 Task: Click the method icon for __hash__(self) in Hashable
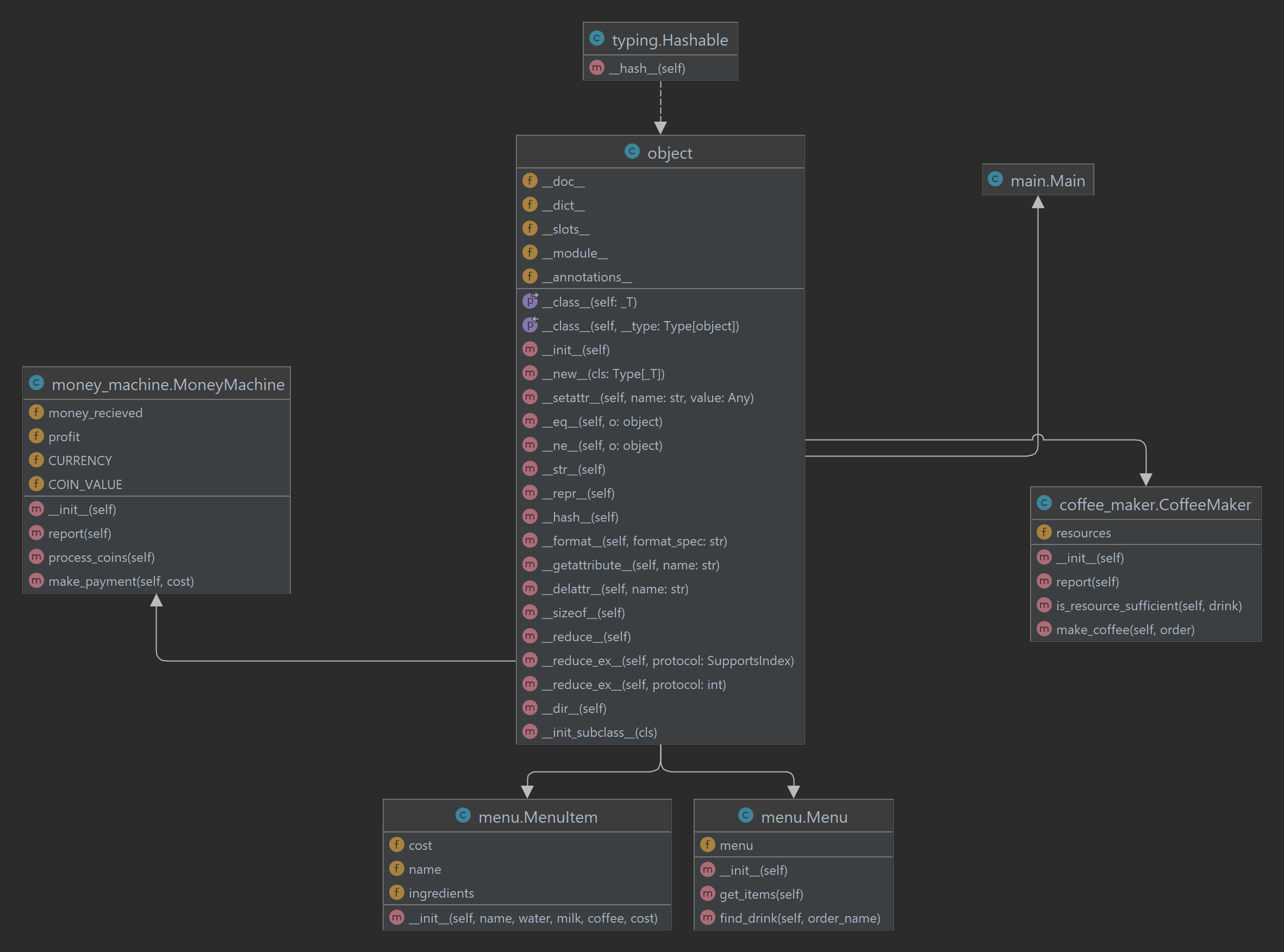click(597, 67)
